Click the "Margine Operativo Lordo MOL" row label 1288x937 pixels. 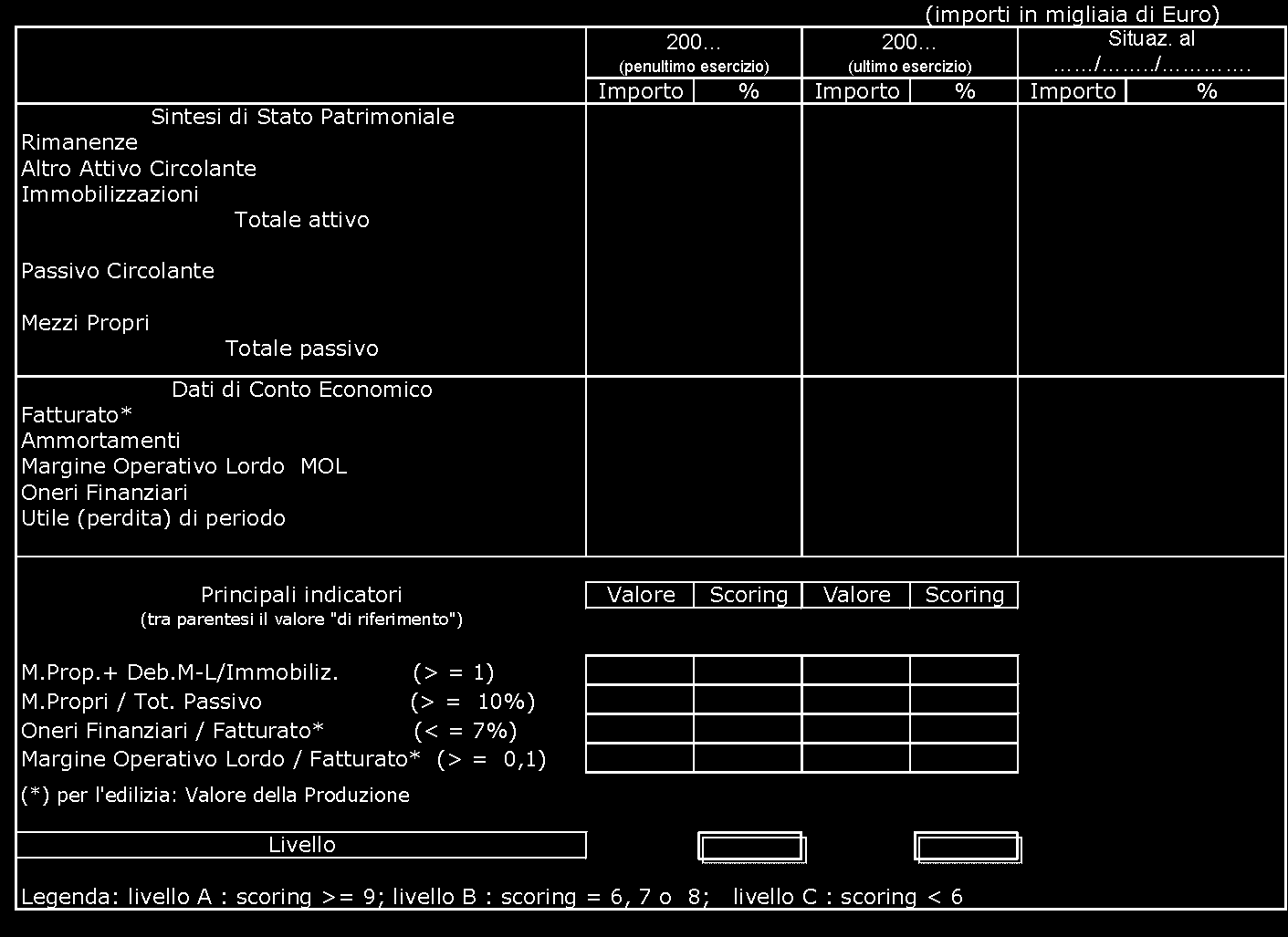click(x=183, y=466)
